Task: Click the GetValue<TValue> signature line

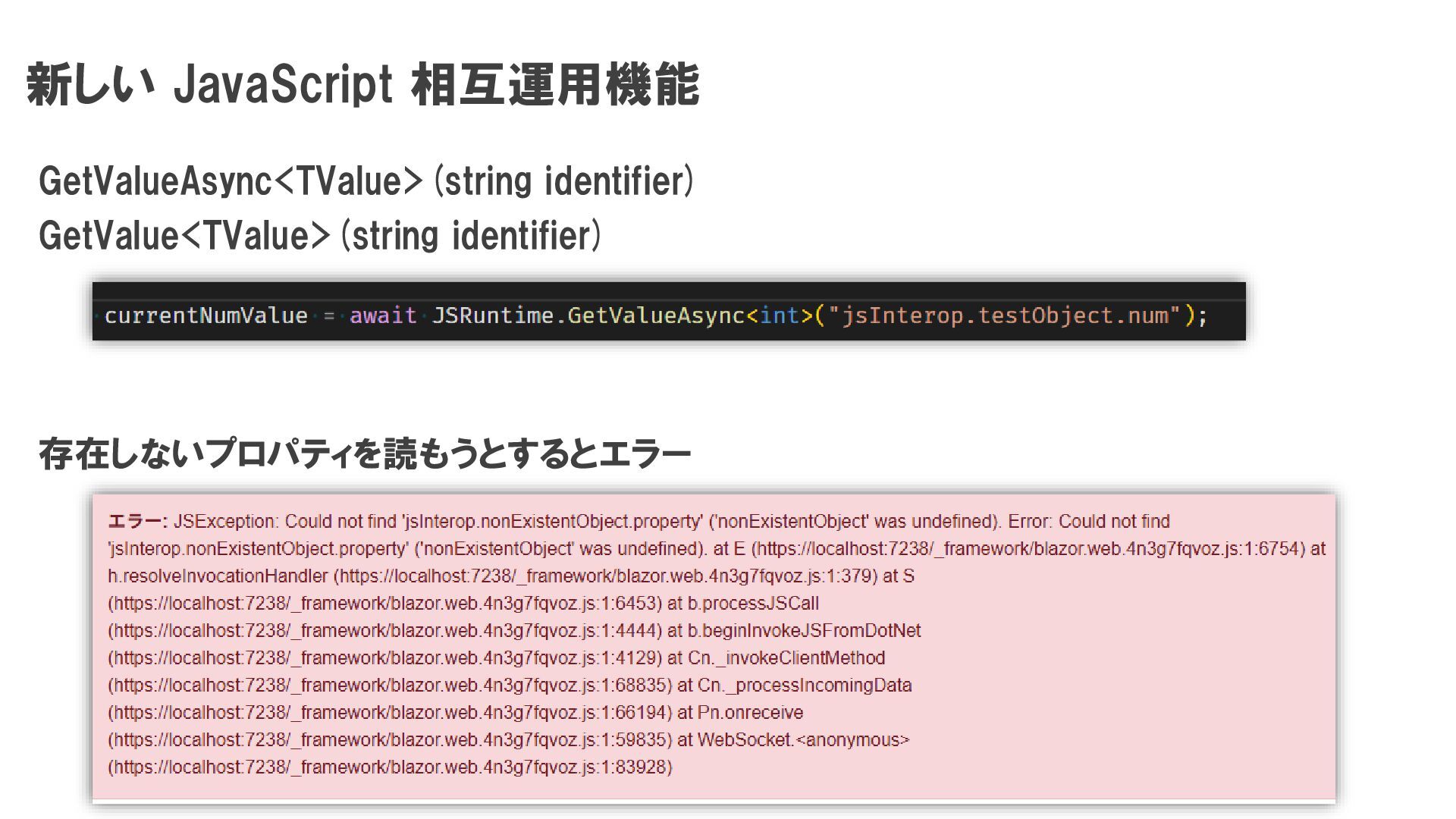Action: [319, 236]
